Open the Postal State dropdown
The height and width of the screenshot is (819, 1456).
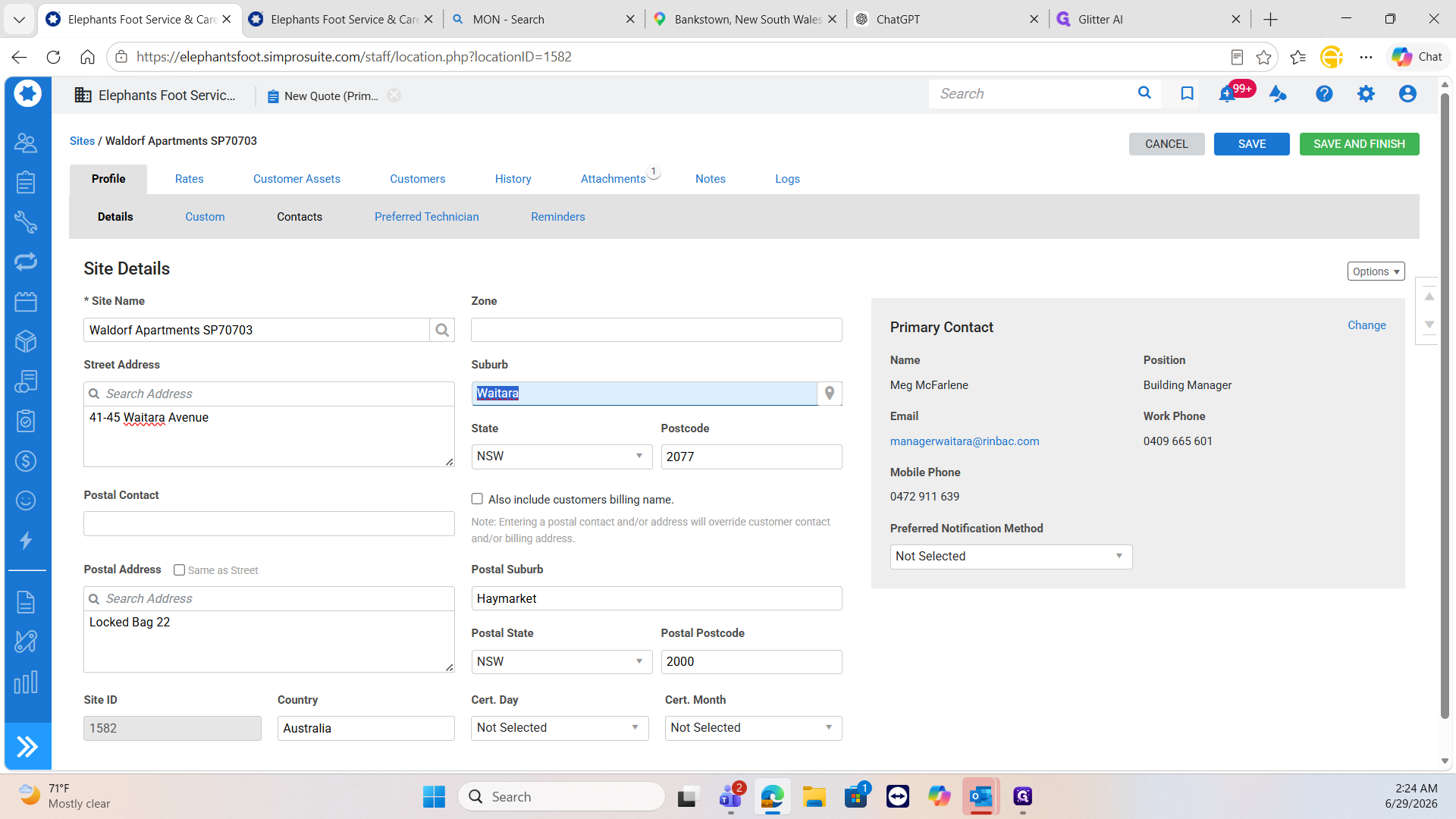[561, 661]
